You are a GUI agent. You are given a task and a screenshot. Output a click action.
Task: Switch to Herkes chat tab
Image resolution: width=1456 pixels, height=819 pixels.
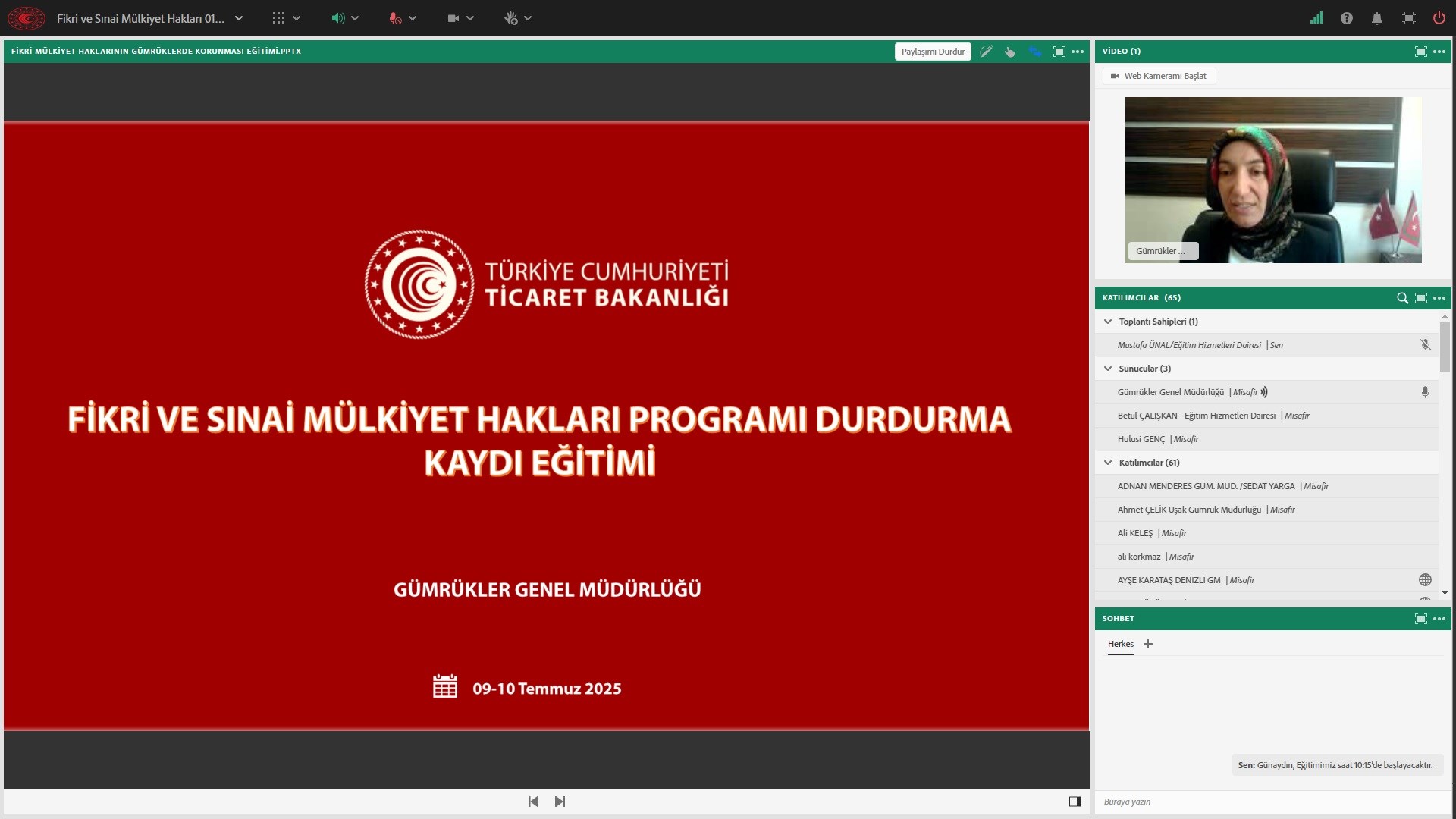pos(1121,645)
